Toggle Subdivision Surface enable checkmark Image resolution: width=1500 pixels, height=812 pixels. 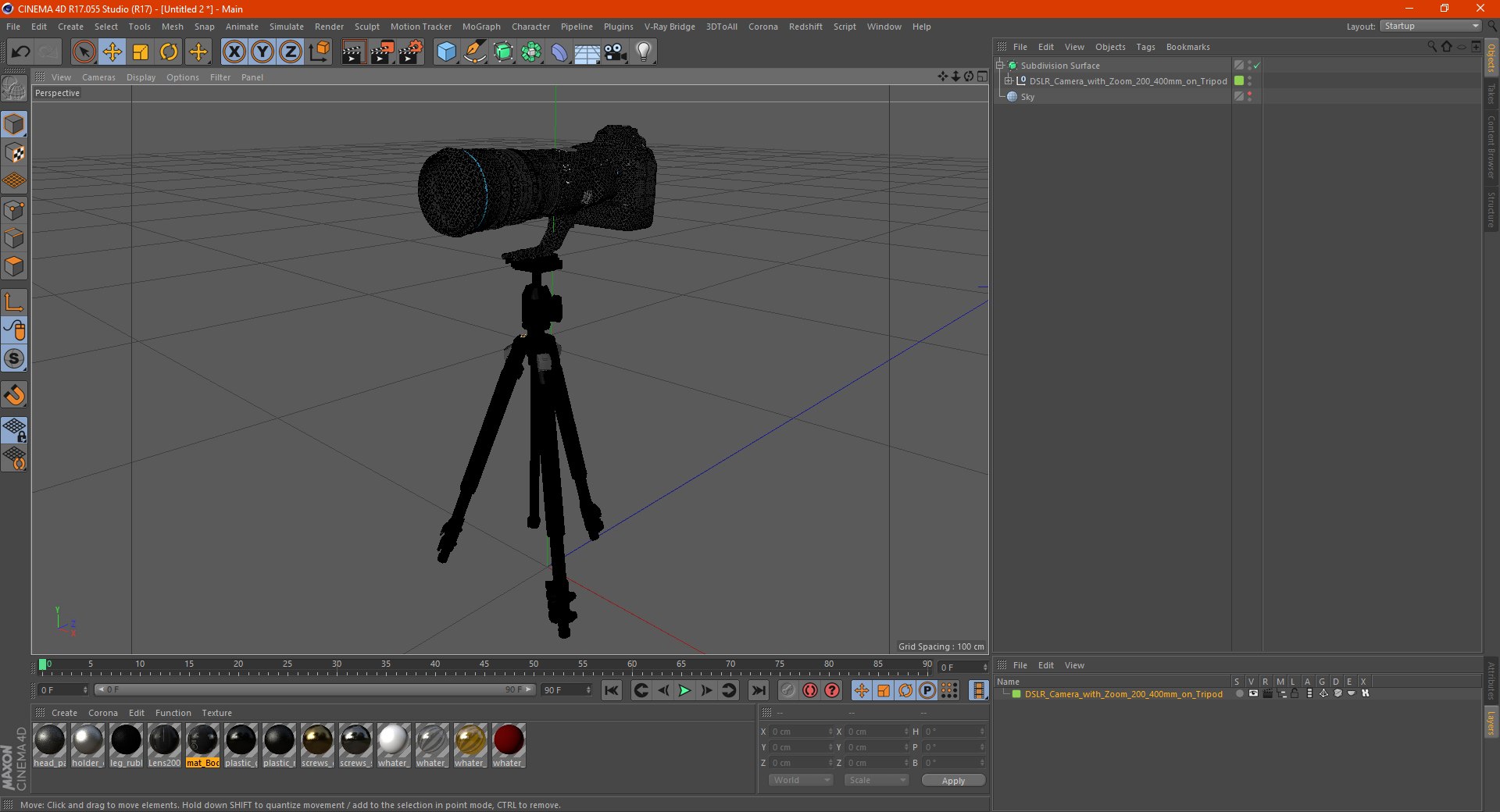[x=1257, y=66]
